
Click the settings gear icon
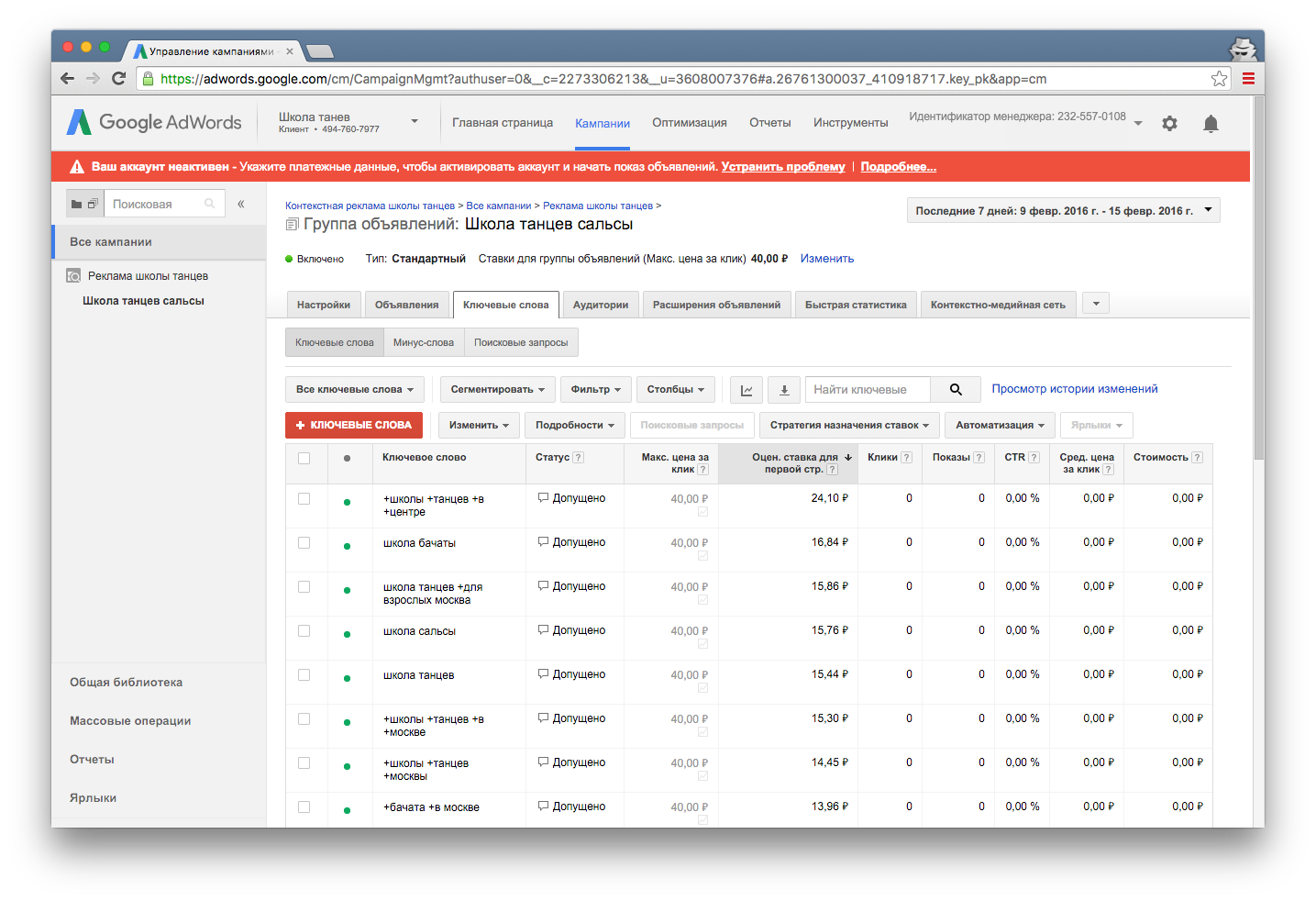pos(1169,123)
